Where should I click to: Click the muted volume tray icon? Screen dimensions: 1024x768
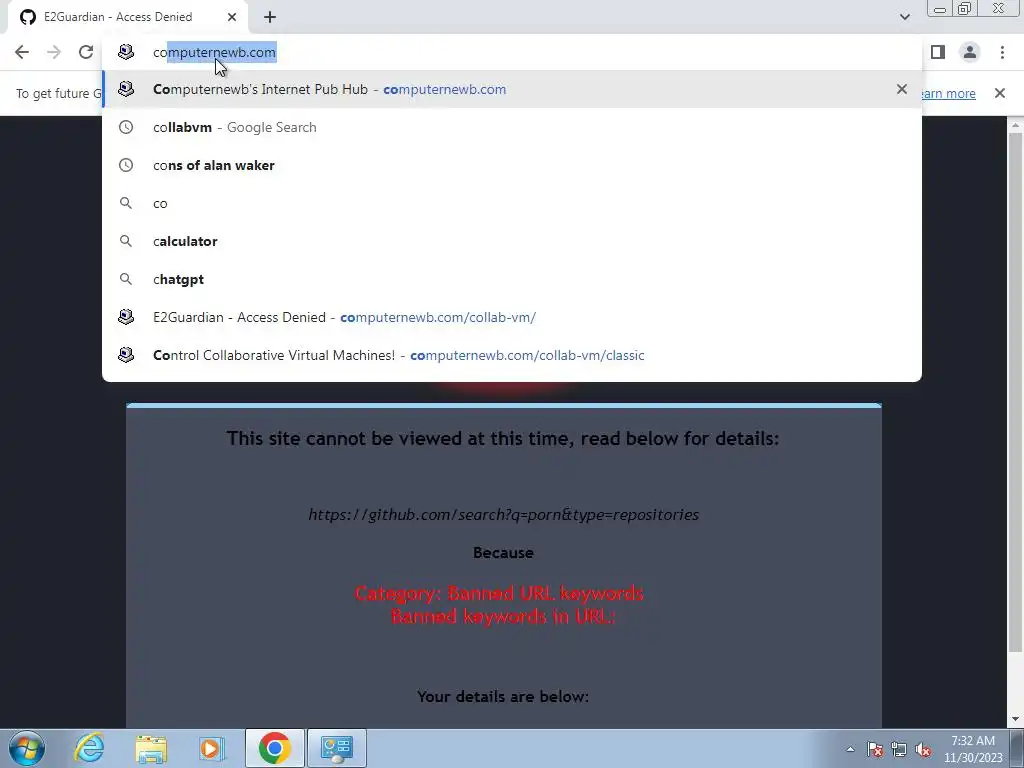click(923, 750)
